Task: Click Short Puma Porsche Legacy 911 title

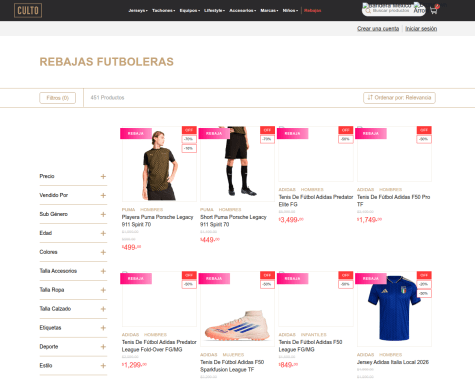Action: 233,221
